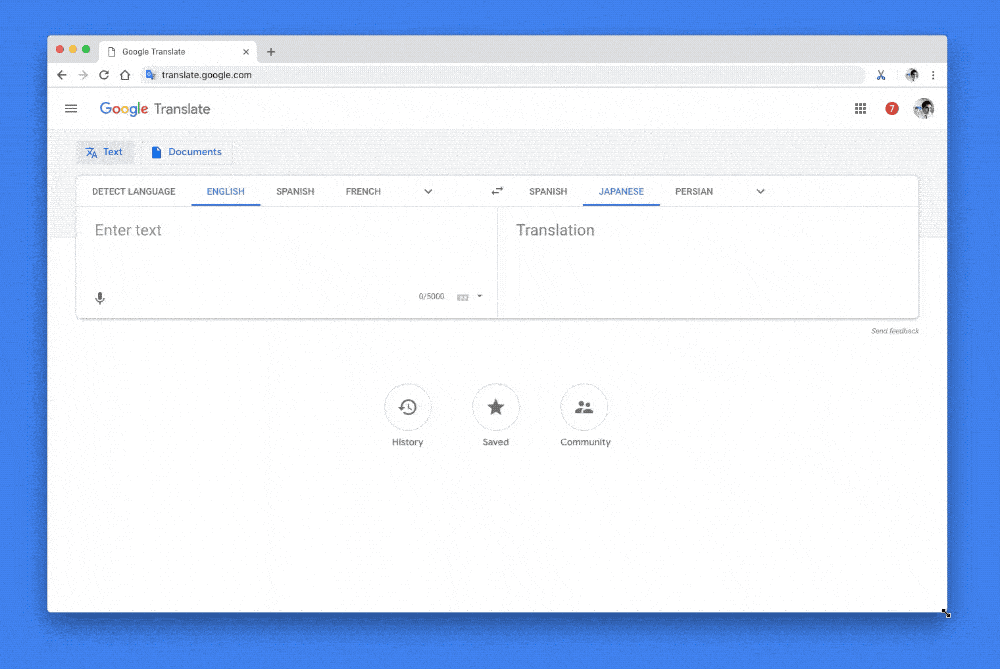Screen dimensions: 1000x669
Task: Open the Saved translations star
Action: (496, 408)
